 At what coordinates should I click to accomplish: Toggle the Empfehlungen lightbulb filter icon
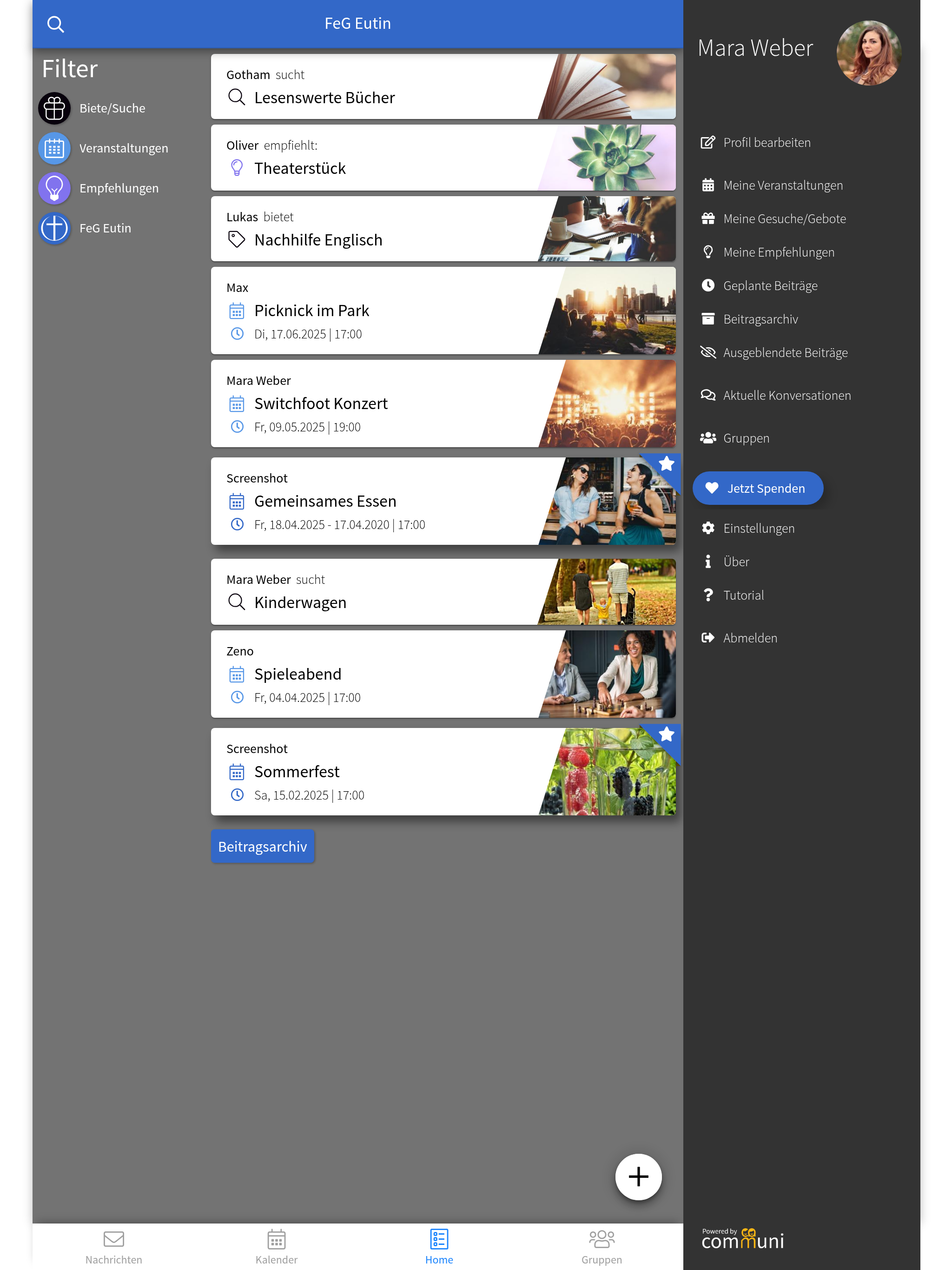coord(54,188)
